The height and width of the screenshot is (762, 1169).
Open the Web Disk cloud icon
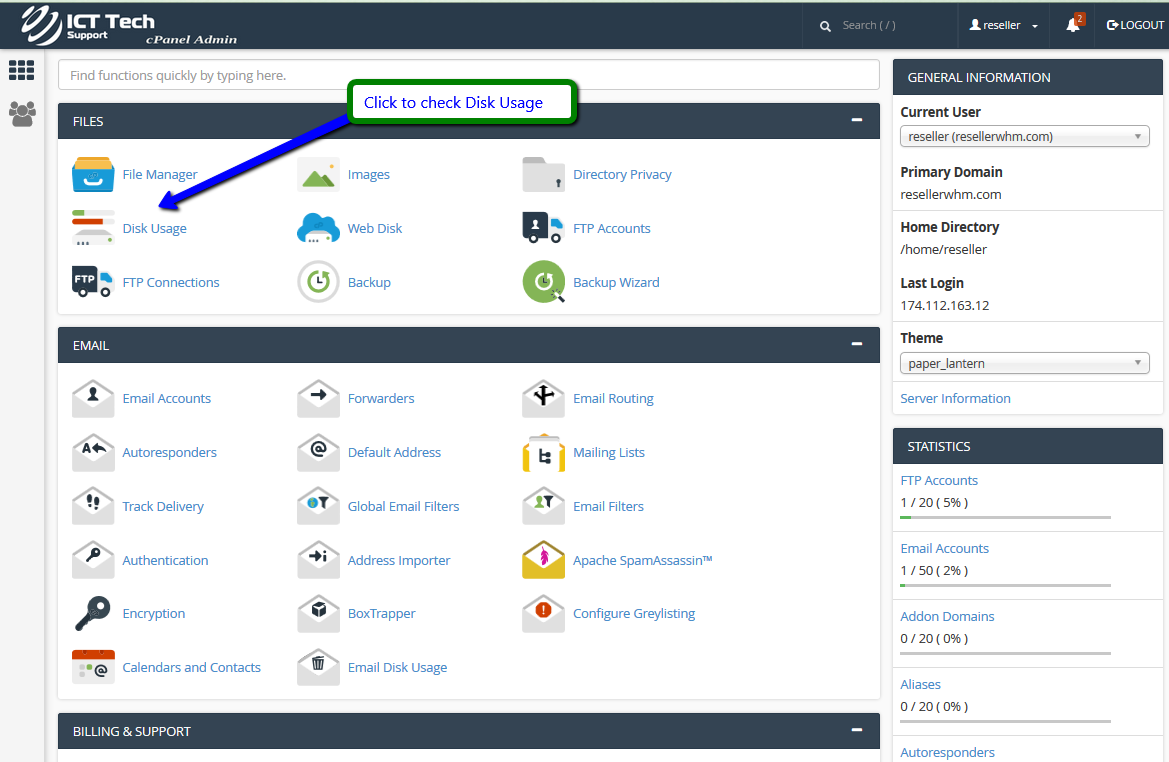pyautogui.click(x=318, y=228)
